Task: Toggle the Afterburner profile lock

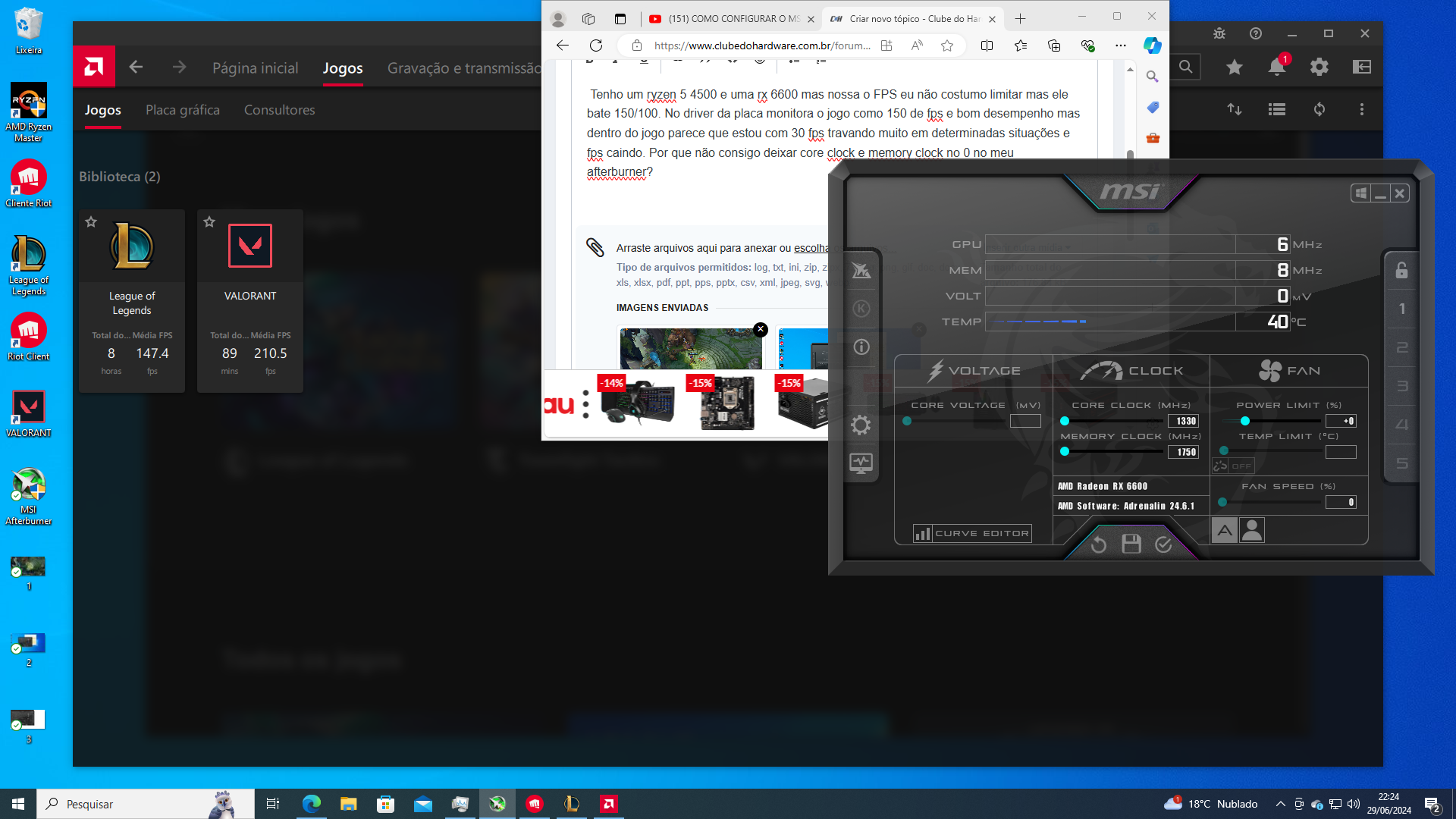Action: coord(1401,270)
